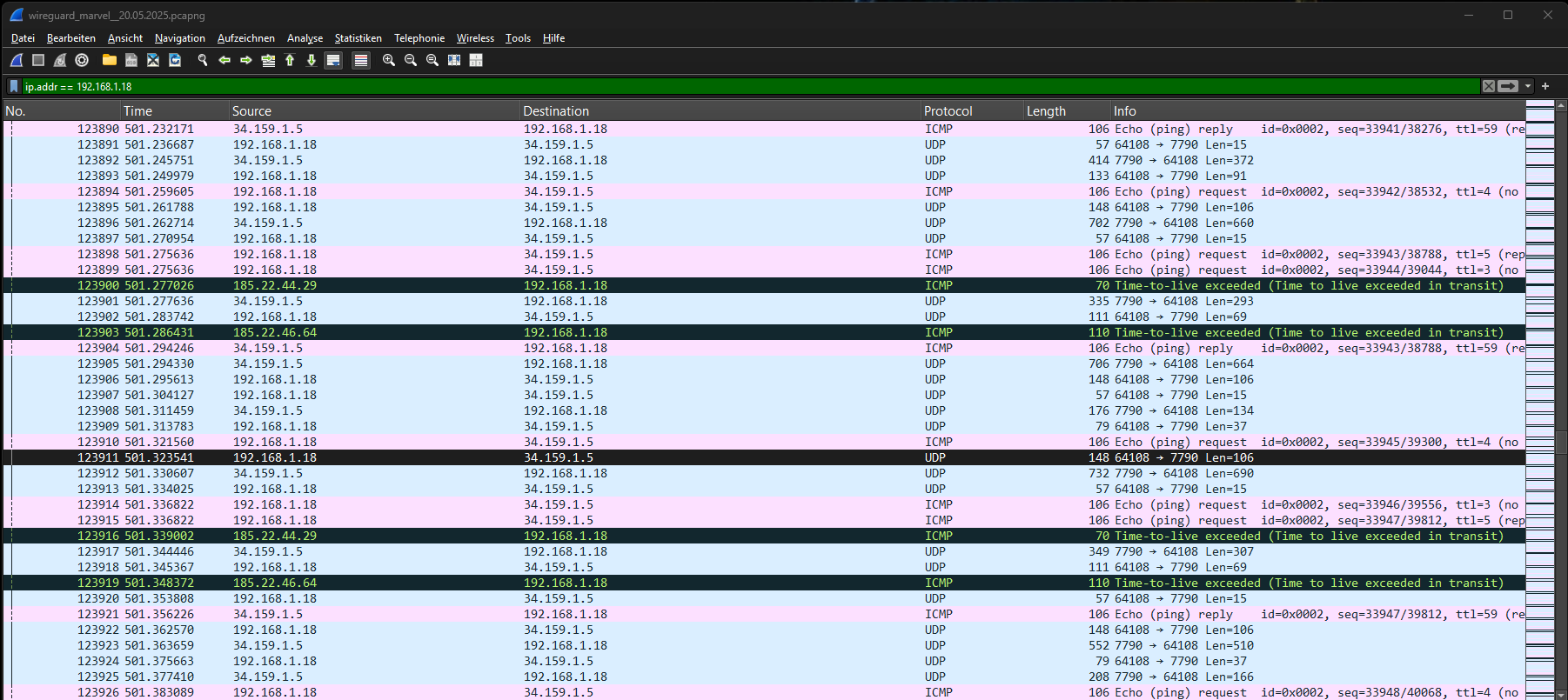Clear the display filter with X

tap(1489, 86)
